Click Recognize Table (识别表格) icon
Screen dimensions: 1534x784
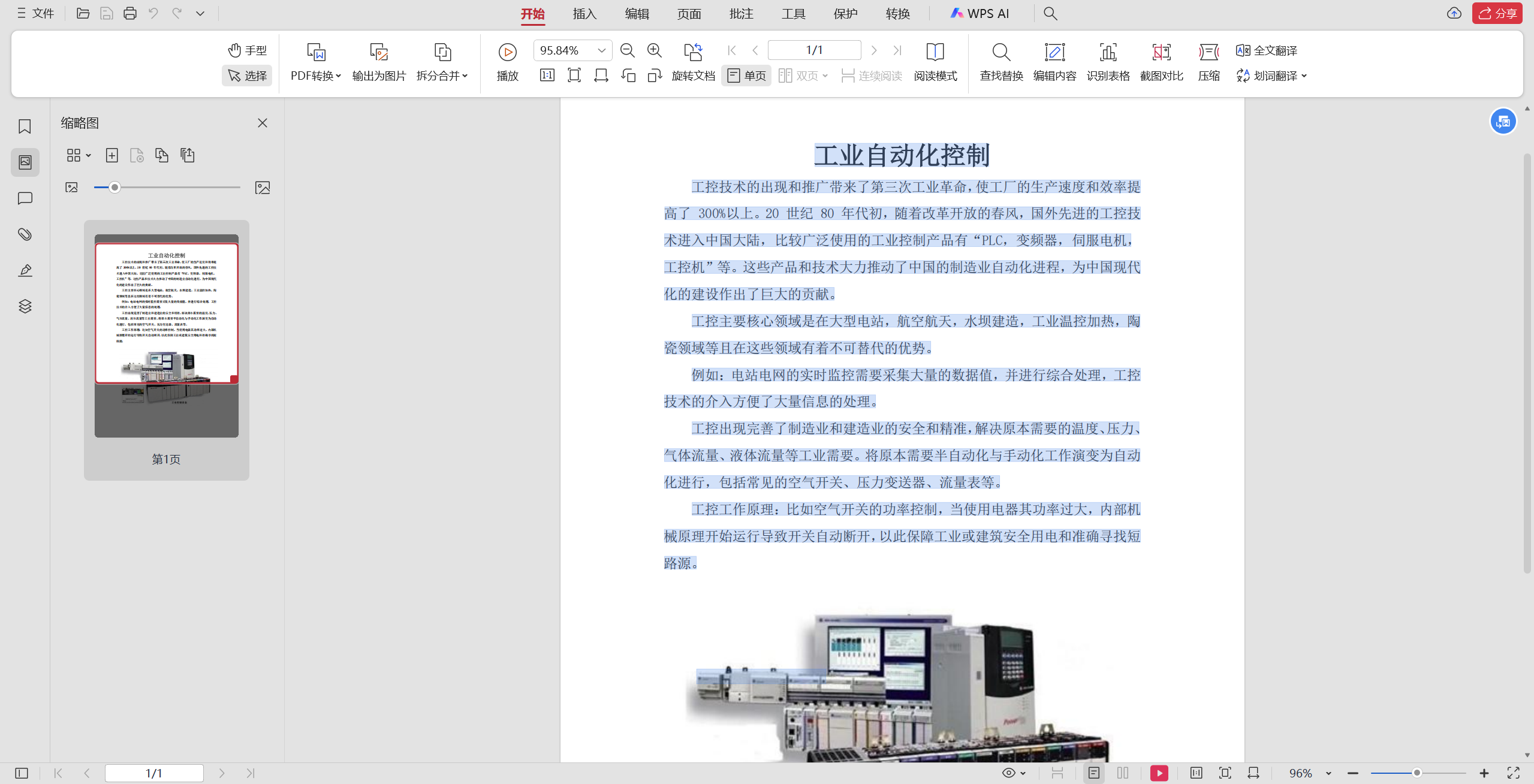click(x=1107, y=53)
